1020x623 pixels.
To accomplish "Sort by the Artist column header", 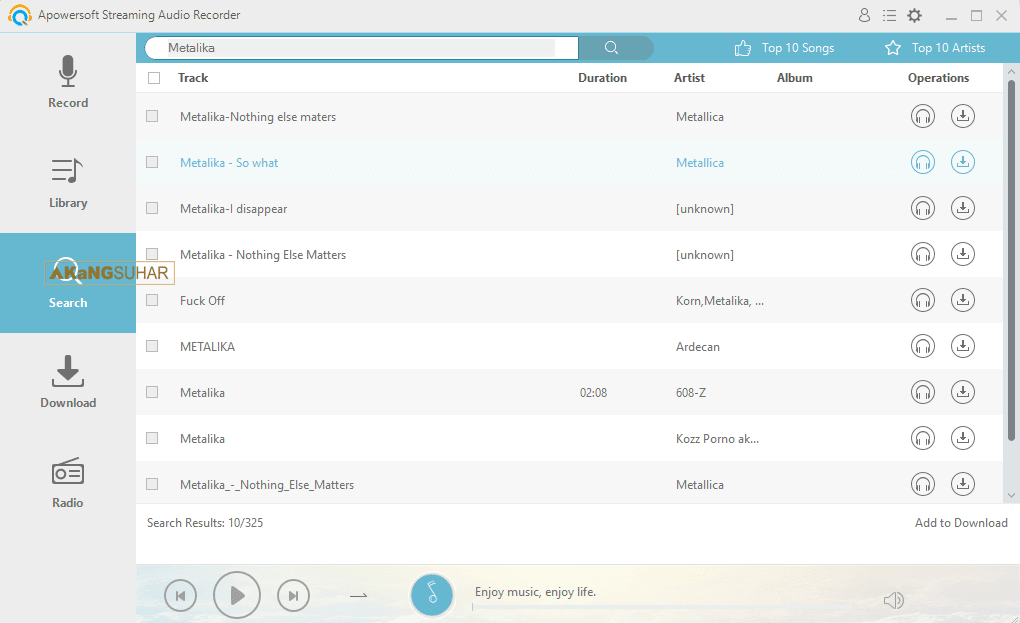I will pos(689,78).
